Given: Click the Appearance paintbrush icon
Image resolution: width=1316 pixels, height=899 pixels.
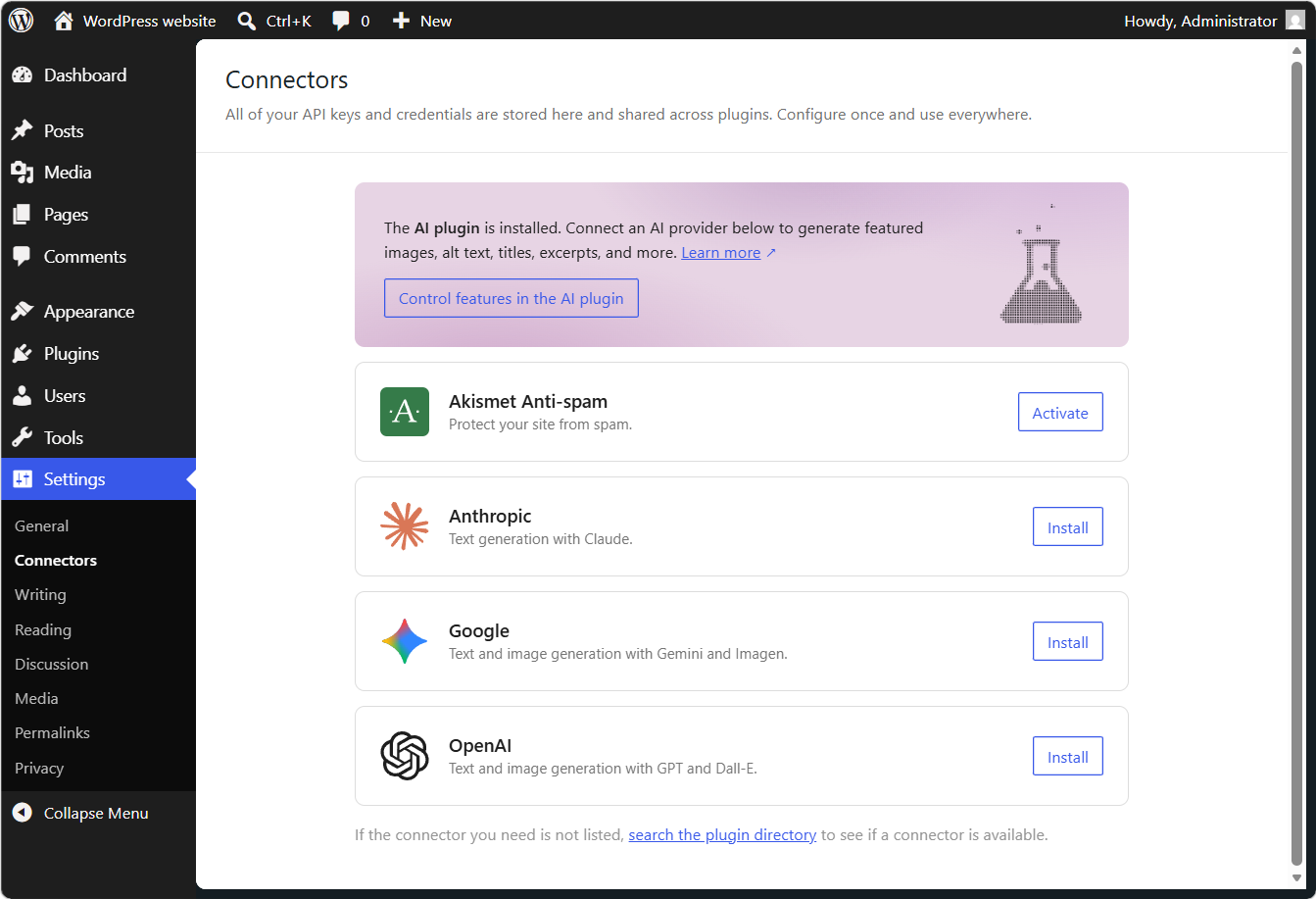Looking at the screenshot, I should tap(22, 312).
